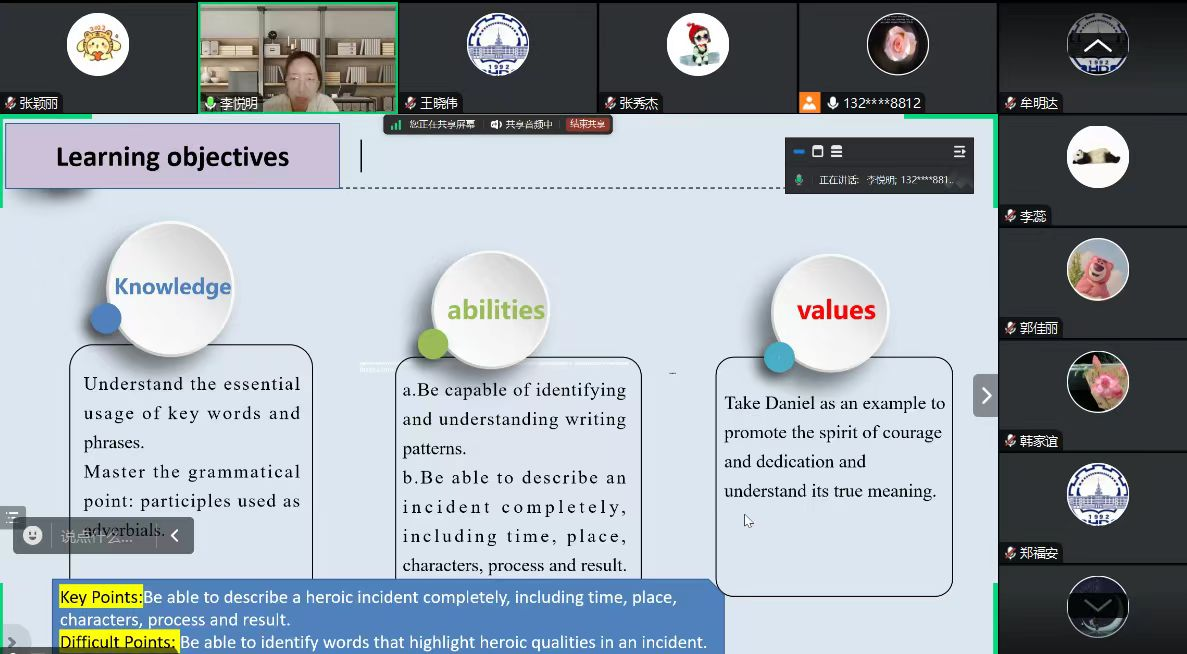This screenshot has height=654, width=1187.
Task: Toggle the sharing audio speaker control
Action: [x=496, y=125]
